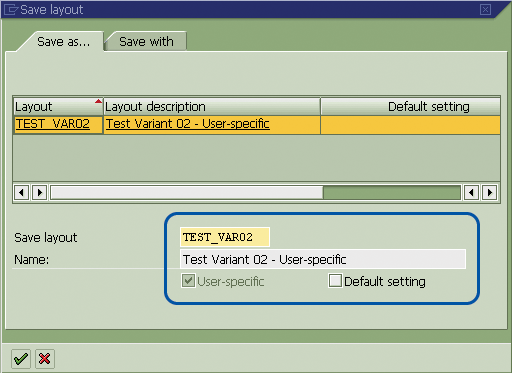The width and height of the screenshot is (512, 373).
Task: Open the Save layout title bar menu icon
Action: pos(10,9)
